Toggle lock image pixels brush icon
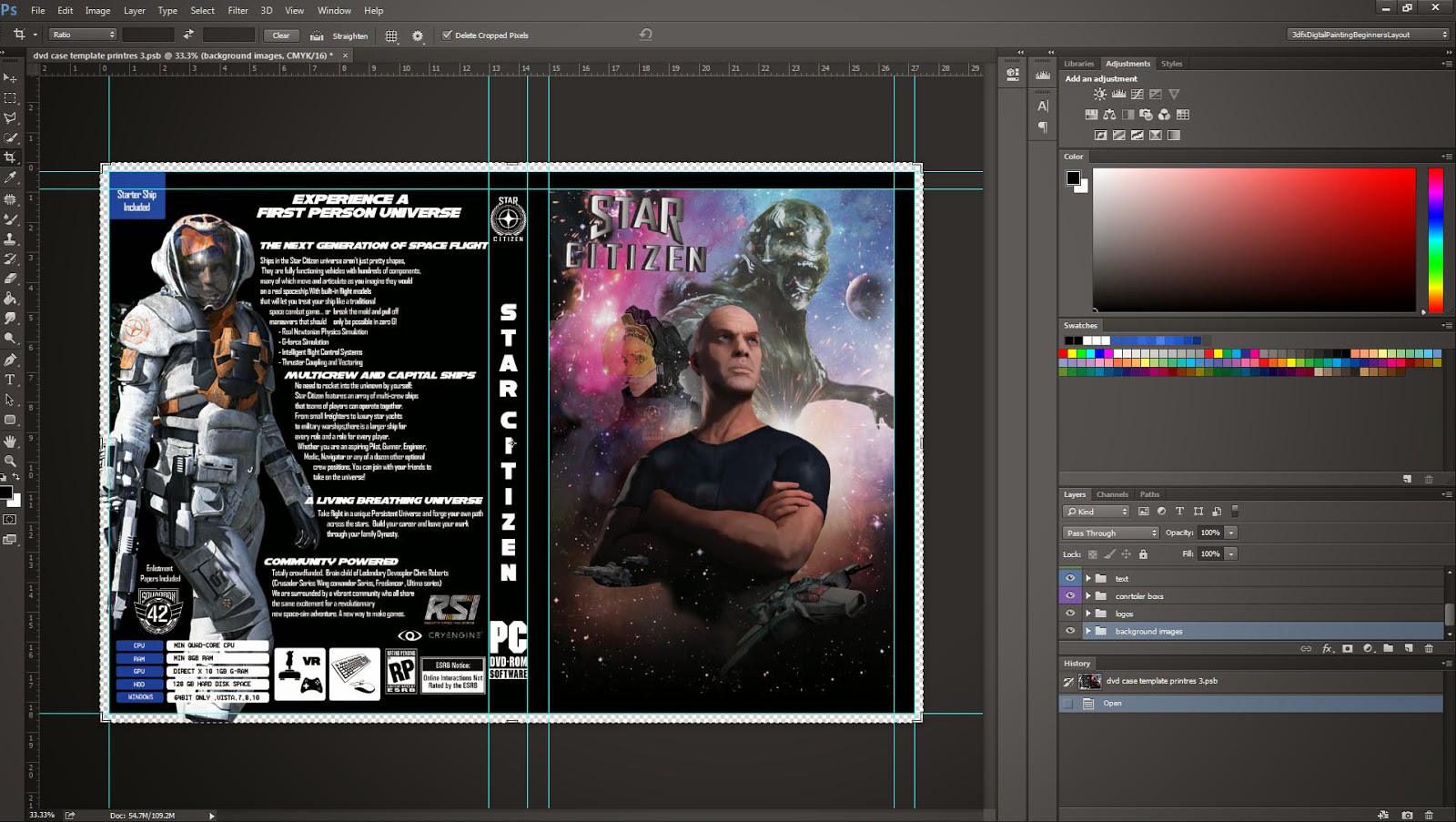This screenshot has width=1456, height=822. [1109, 554]
